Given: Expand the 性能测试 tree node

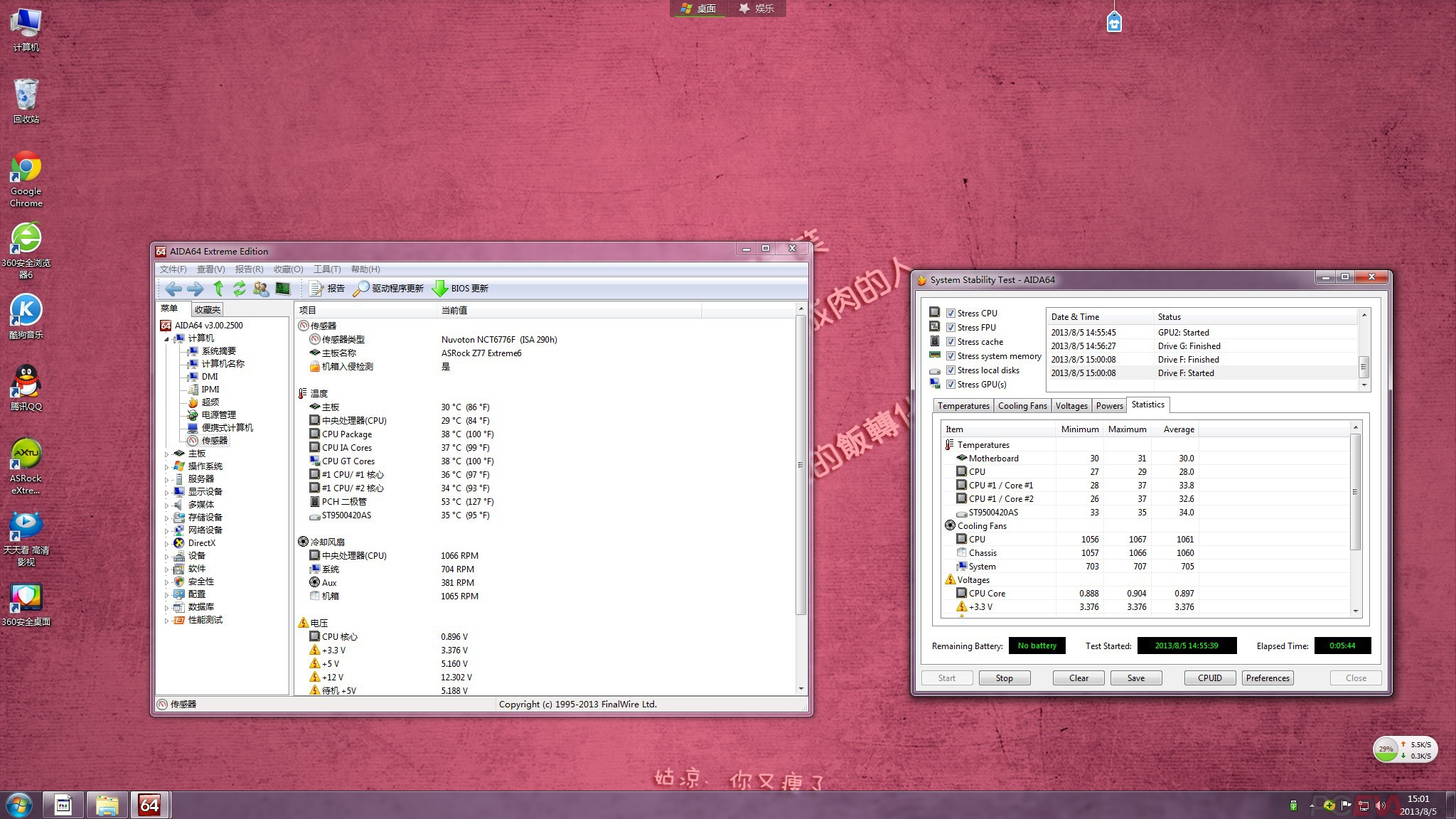Looking at the screenshot, I should (167, 620).
